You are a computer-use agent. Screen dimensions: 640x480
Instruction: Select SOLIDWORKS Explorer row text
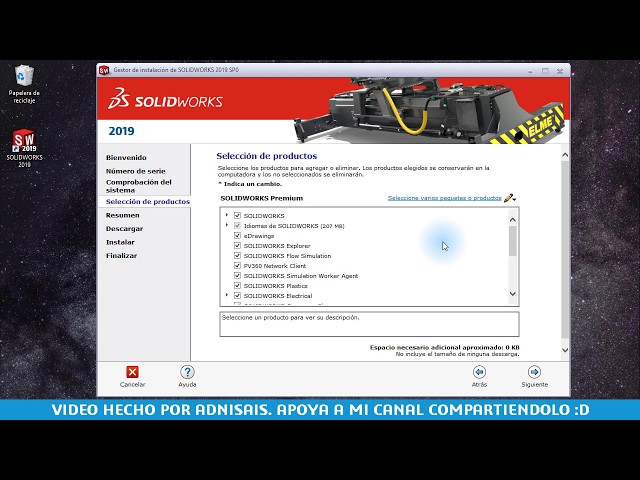(277, 246)
